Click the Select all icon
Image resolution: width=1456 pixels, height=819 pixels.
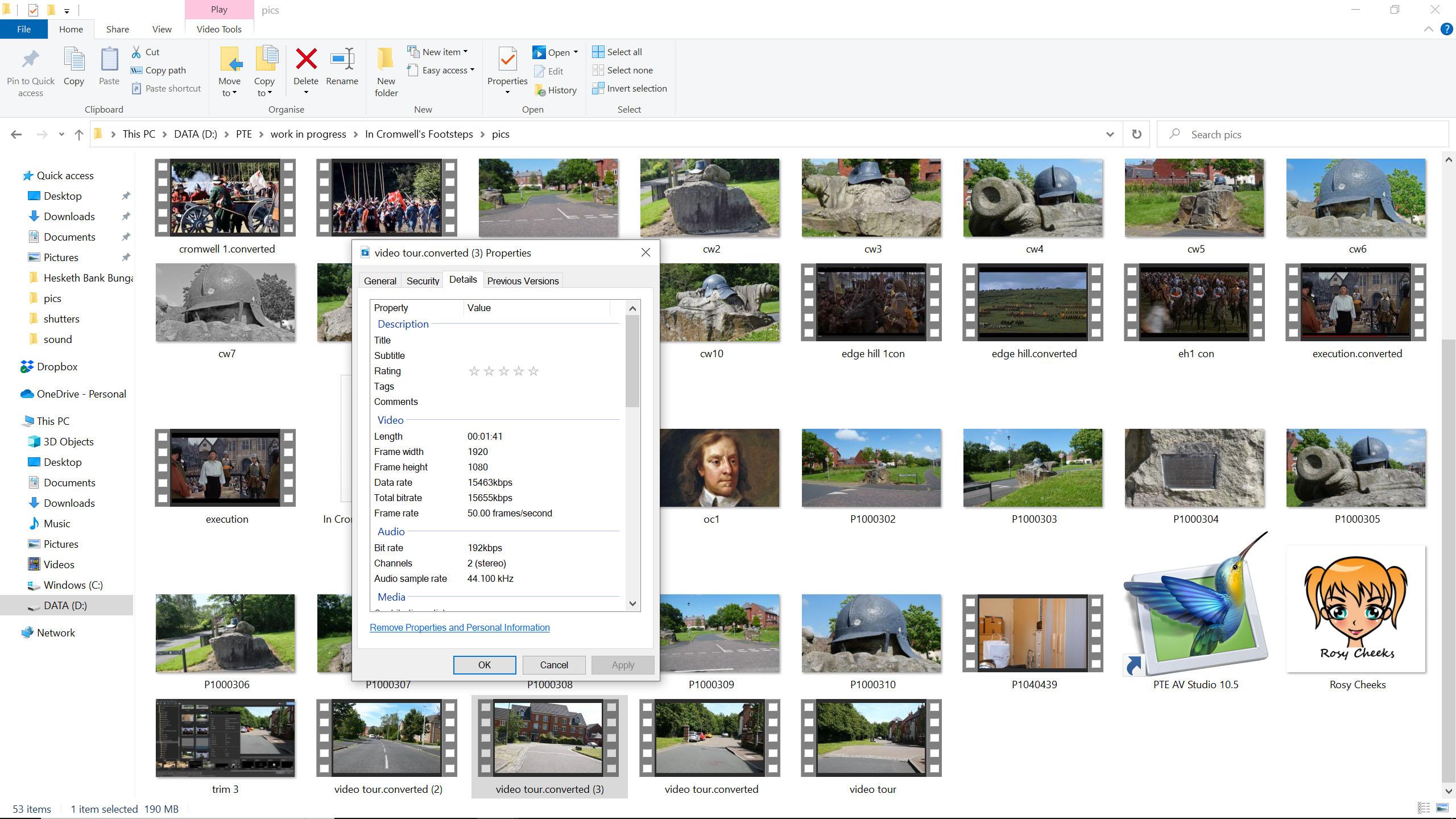pos(598,52)
